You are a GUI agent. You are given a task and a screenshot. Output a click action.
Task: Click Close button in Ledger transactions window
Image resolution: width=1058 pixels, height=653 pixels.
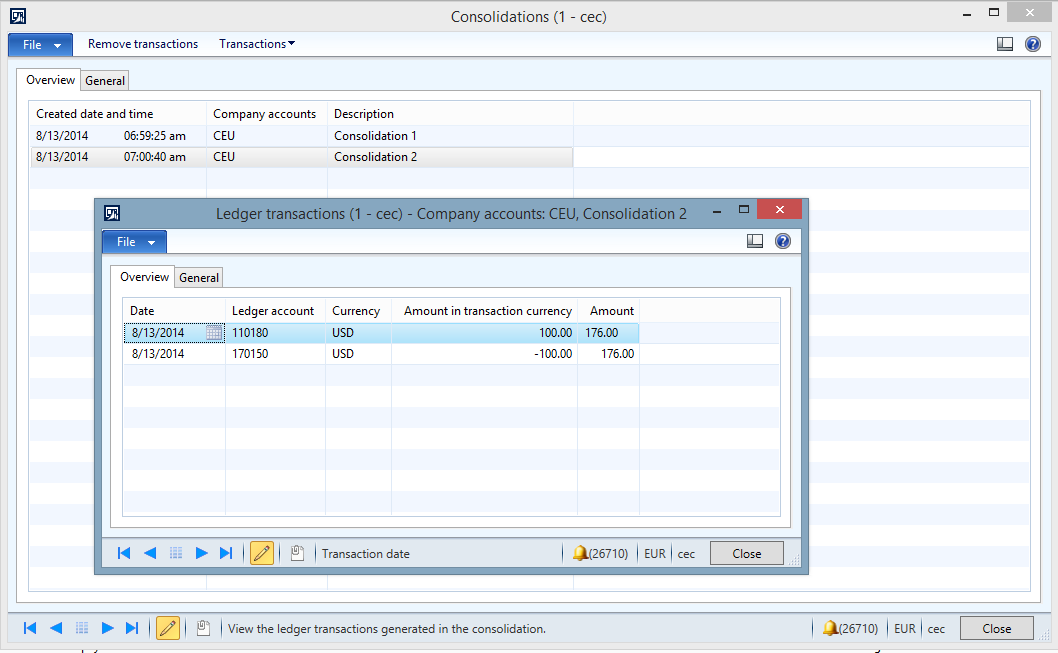tap(746, 553)
